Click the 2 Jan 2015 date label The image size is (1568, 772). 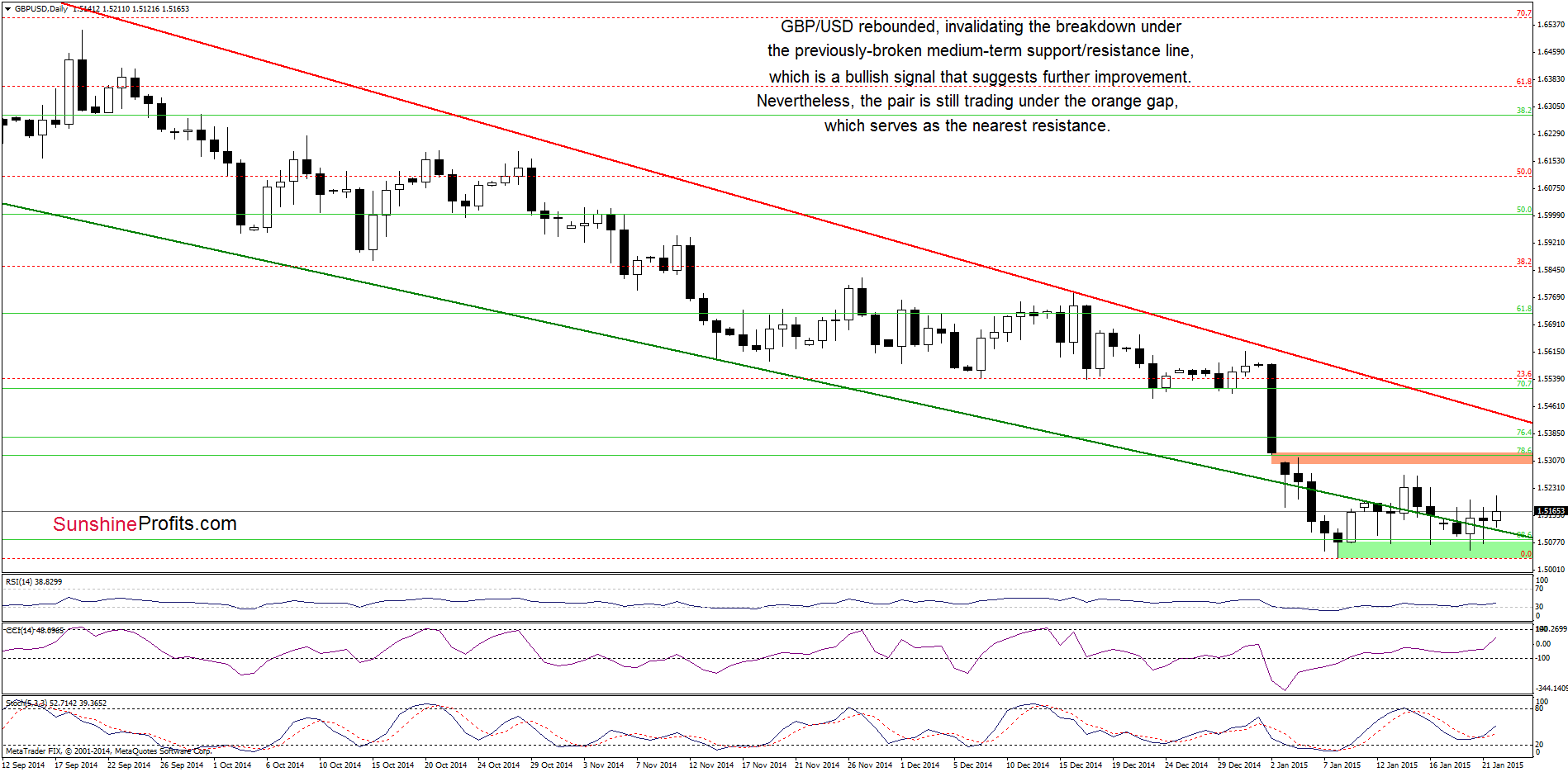1290,765
